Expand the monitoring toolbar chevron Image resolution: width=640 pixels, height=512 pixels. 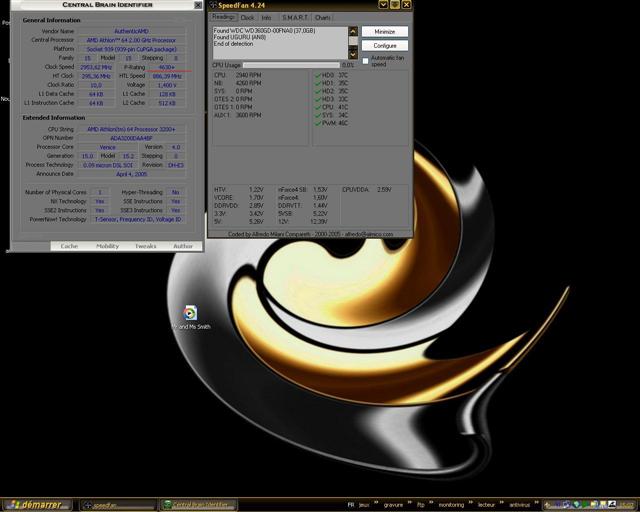[471, 503]
